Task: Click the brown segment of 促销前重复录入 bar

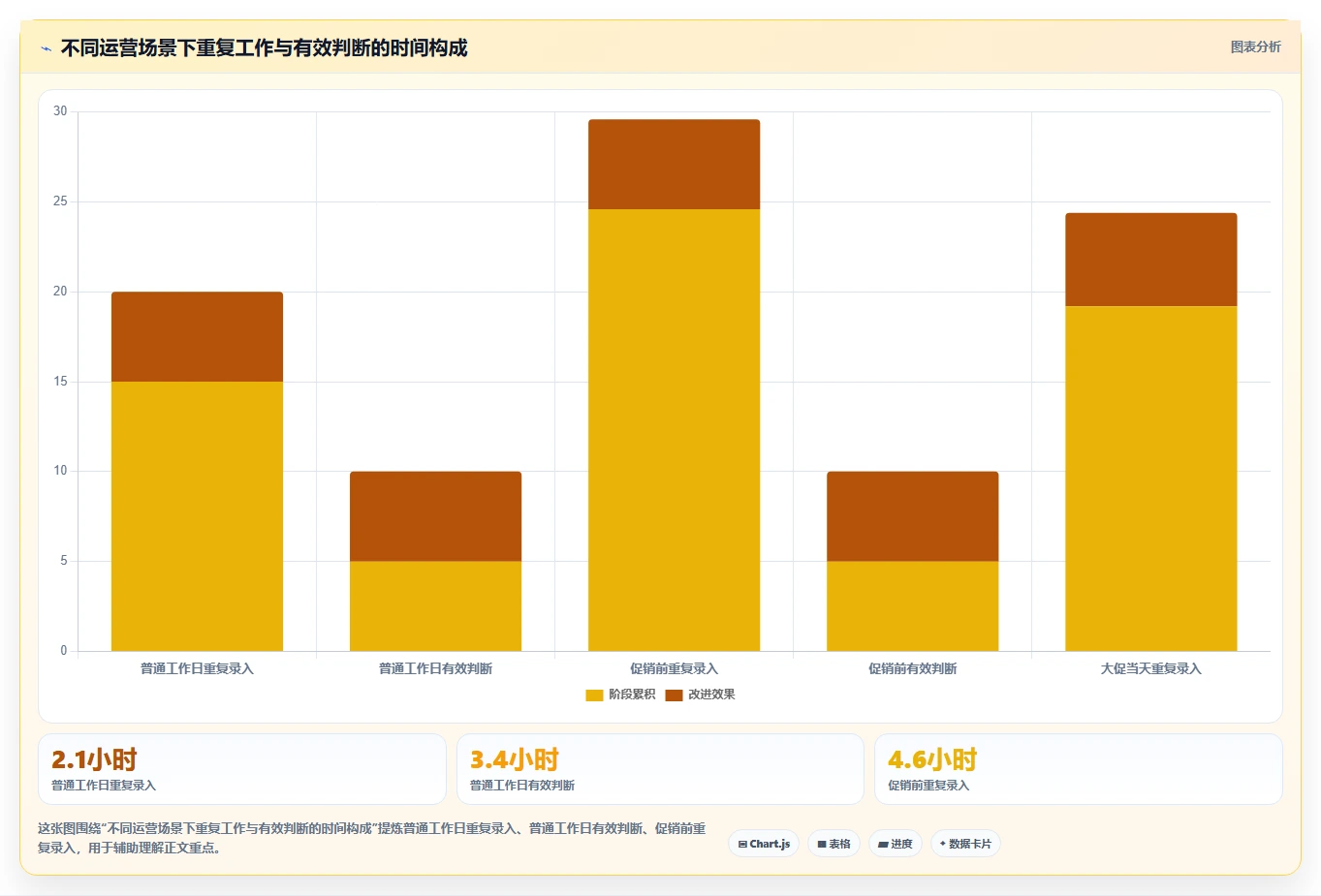Action: pos(674,165)
